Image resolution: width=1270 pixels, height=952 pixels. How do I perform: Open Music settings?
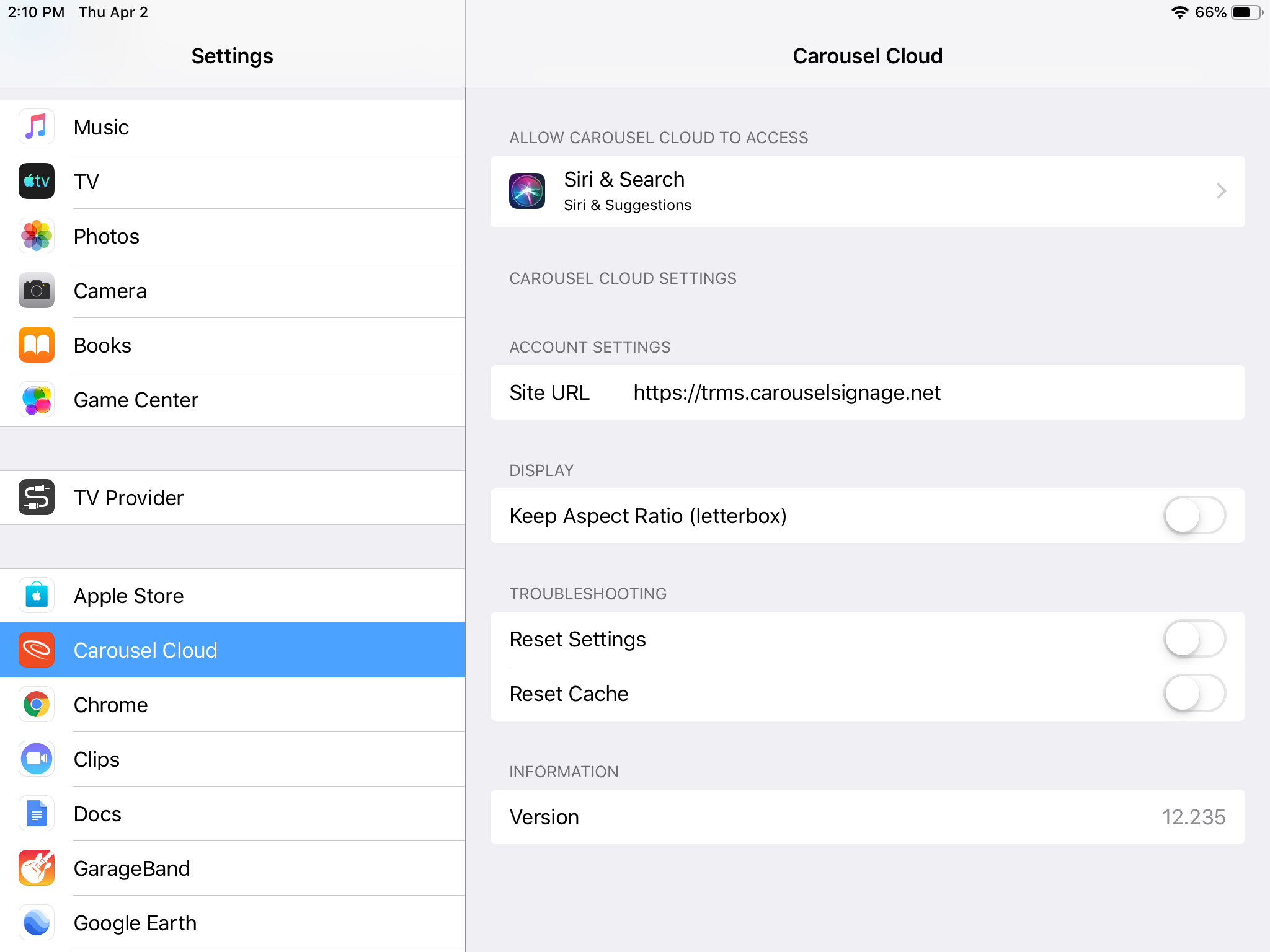[233, 127]
